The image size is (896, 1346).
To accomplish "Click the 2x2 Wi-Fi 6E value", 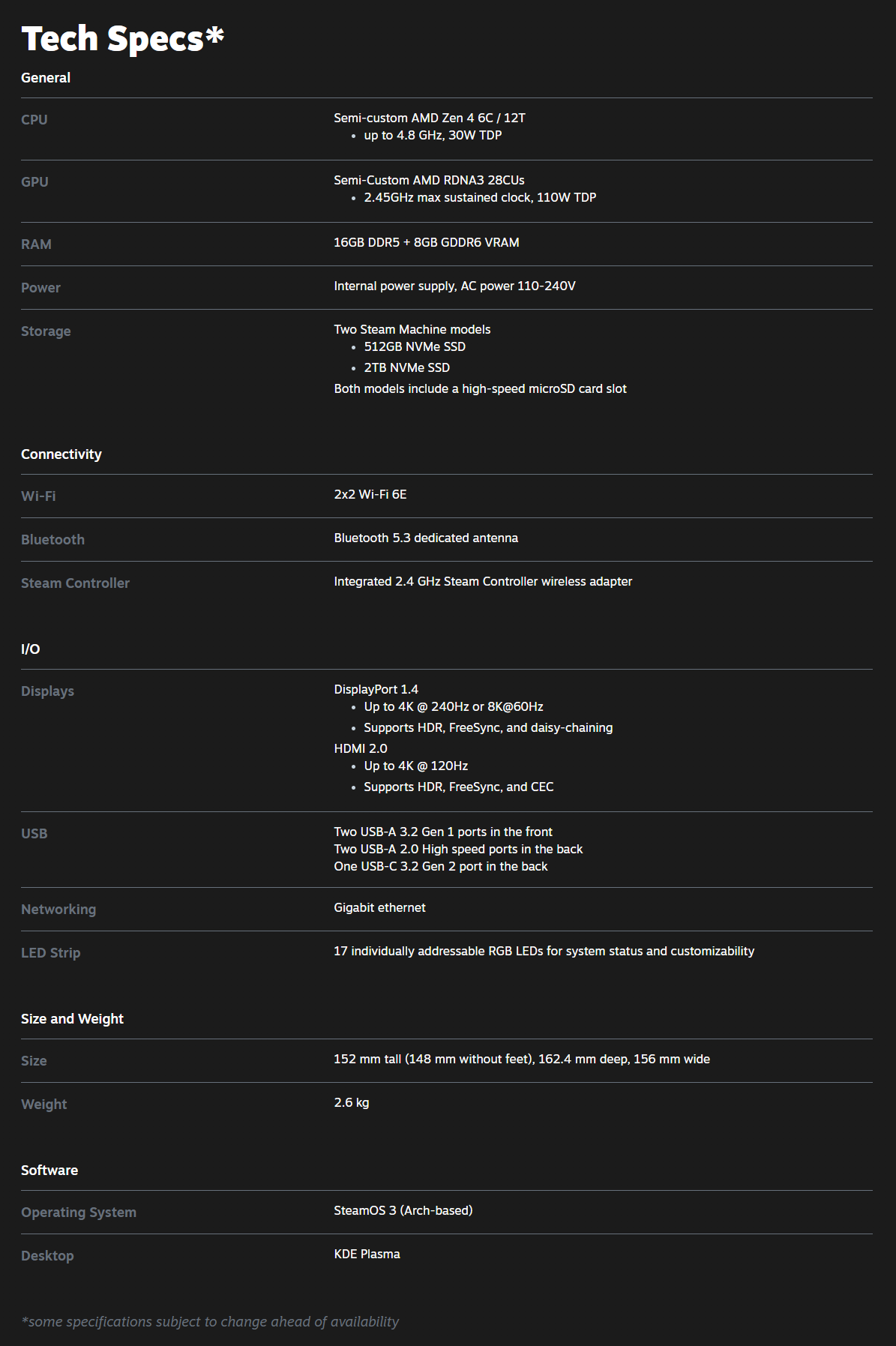I will 370,495.
